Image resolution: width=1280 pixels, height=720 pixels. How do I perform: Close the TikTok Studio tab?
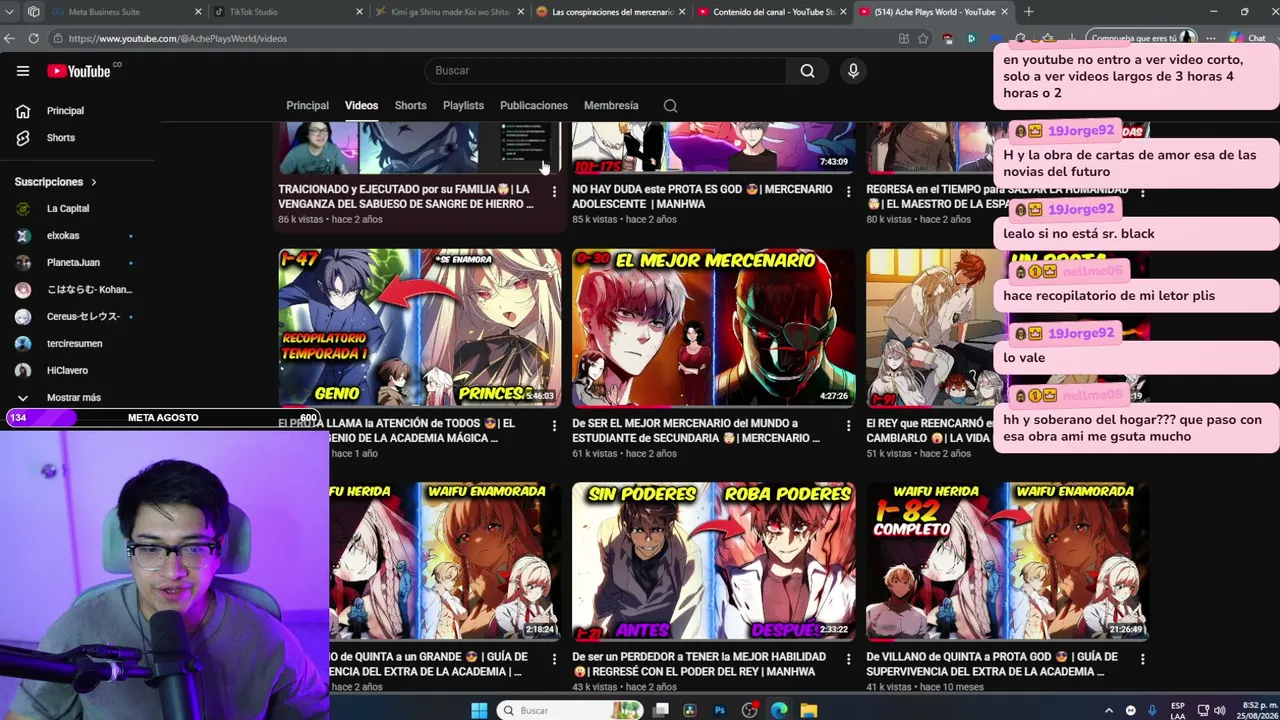click(360, 12)
